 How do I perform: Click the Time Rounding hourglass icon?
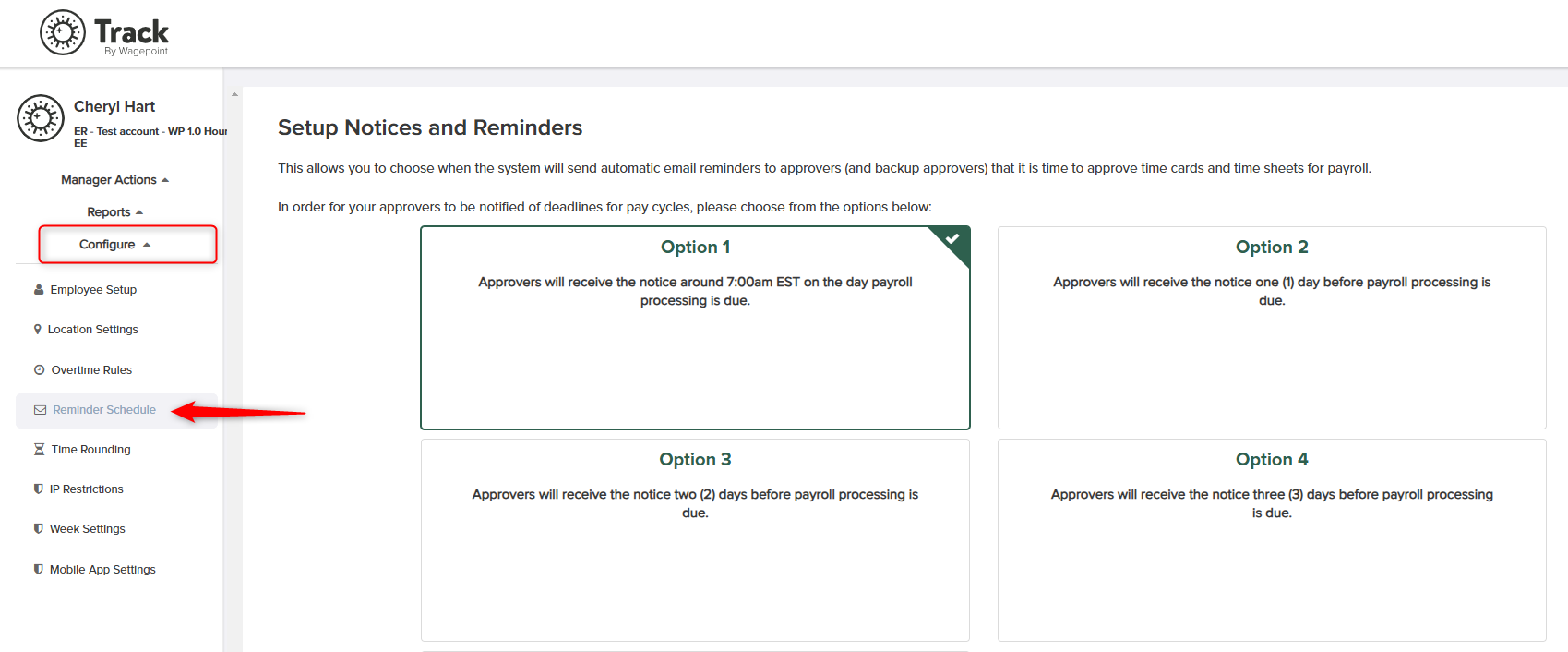tap(39, 450)
